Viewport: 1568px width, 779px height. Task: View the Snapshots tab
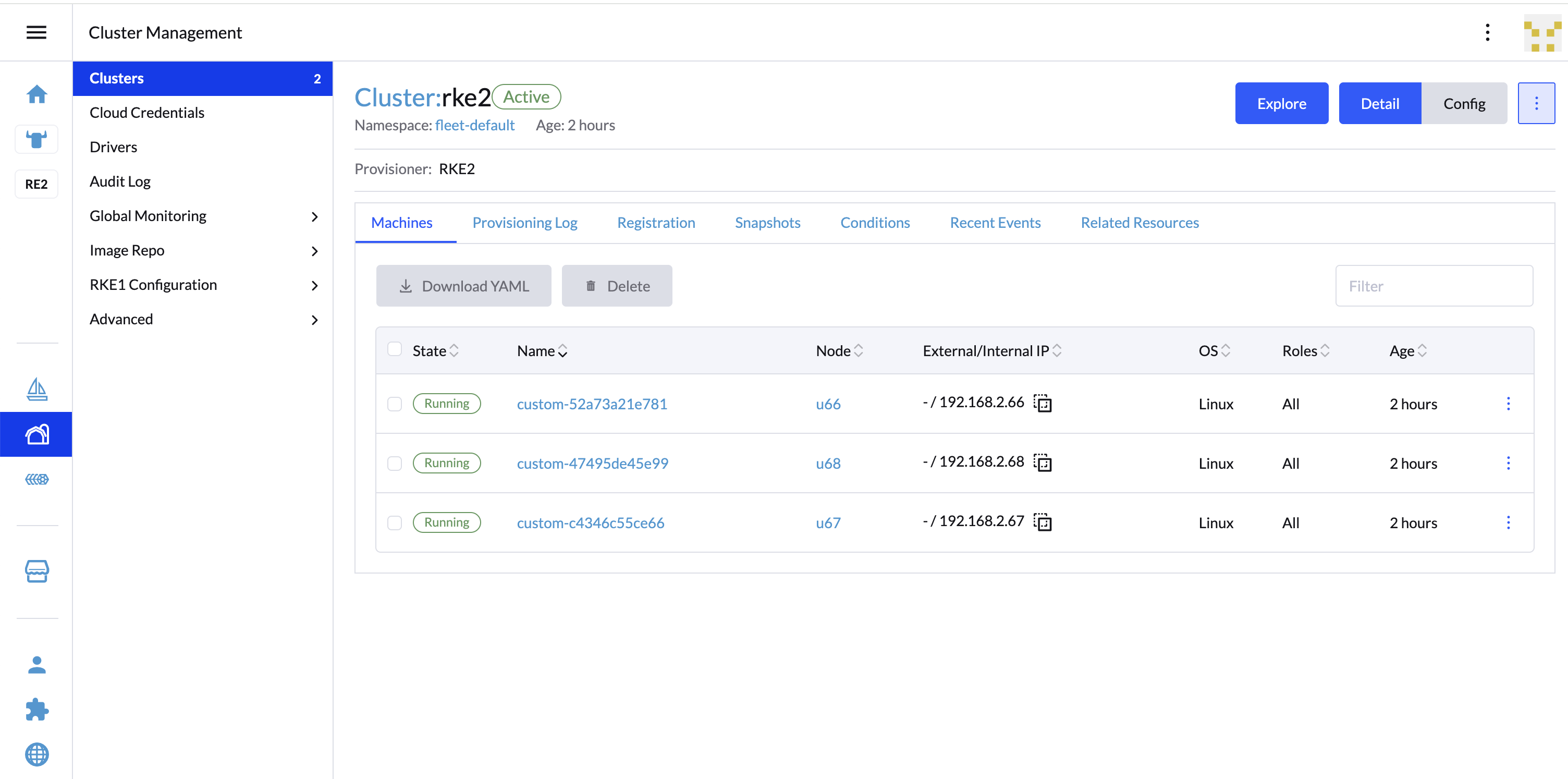[x=767, y=223]
